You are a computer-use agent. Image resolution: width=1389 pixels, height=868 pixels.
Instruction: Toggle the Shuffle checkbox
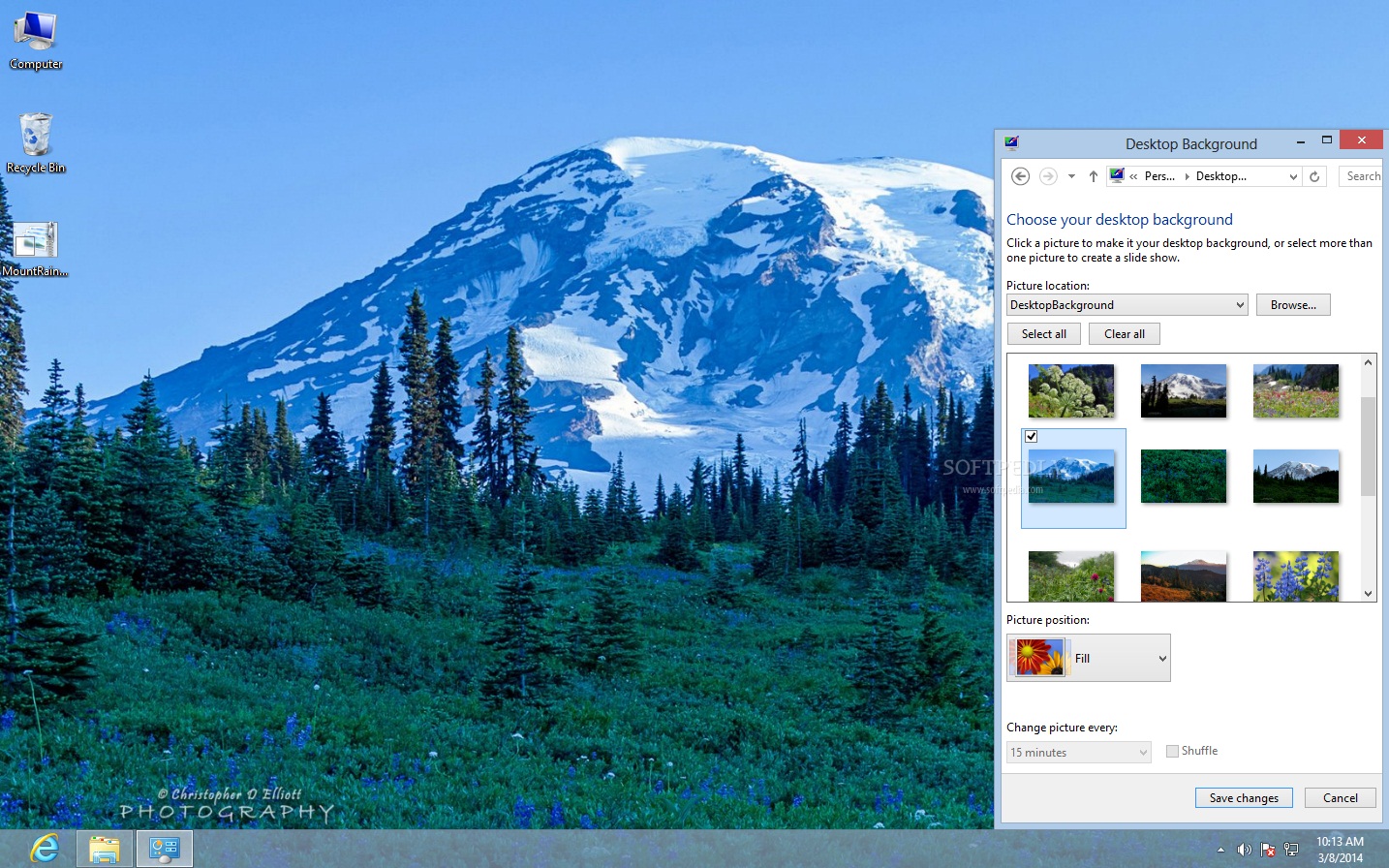[x=1173, y=751]
